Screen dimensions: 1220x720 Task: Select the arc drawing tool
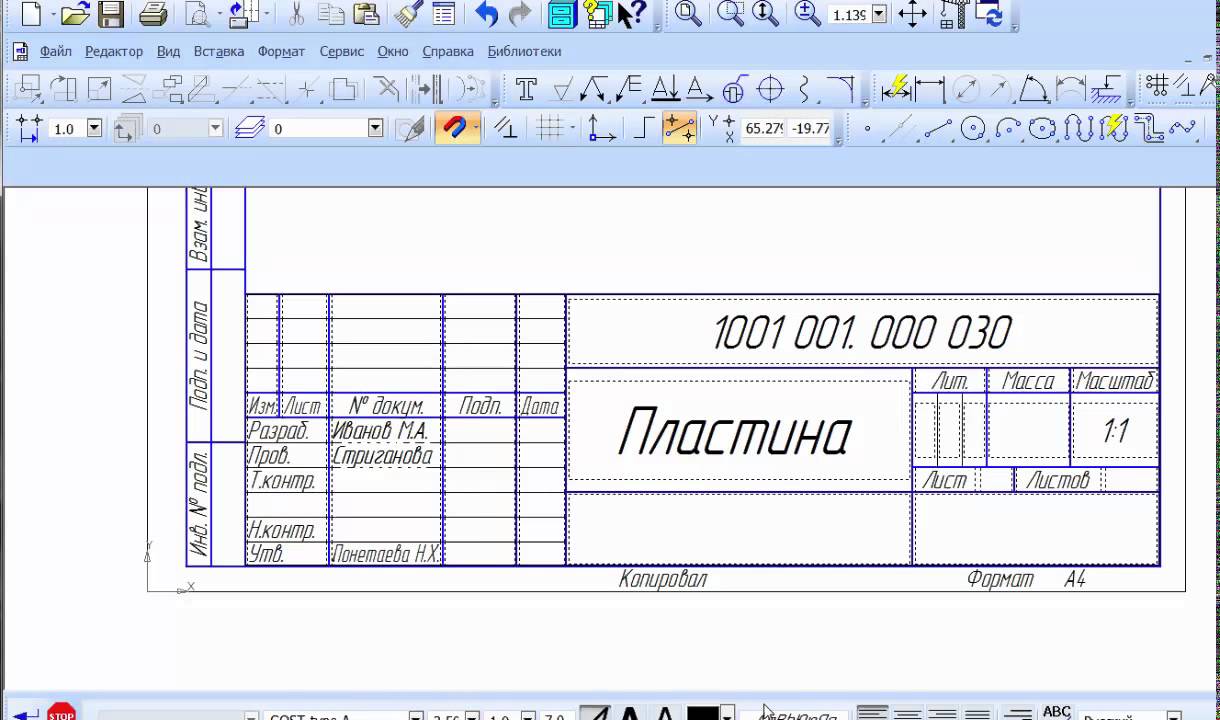tap(1008, 128)
